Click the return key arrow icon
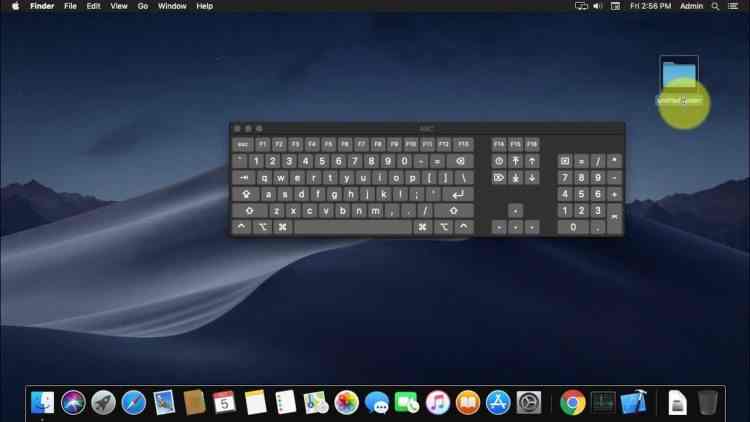Screen dimensions: 750x422 (x=458, y=194)
